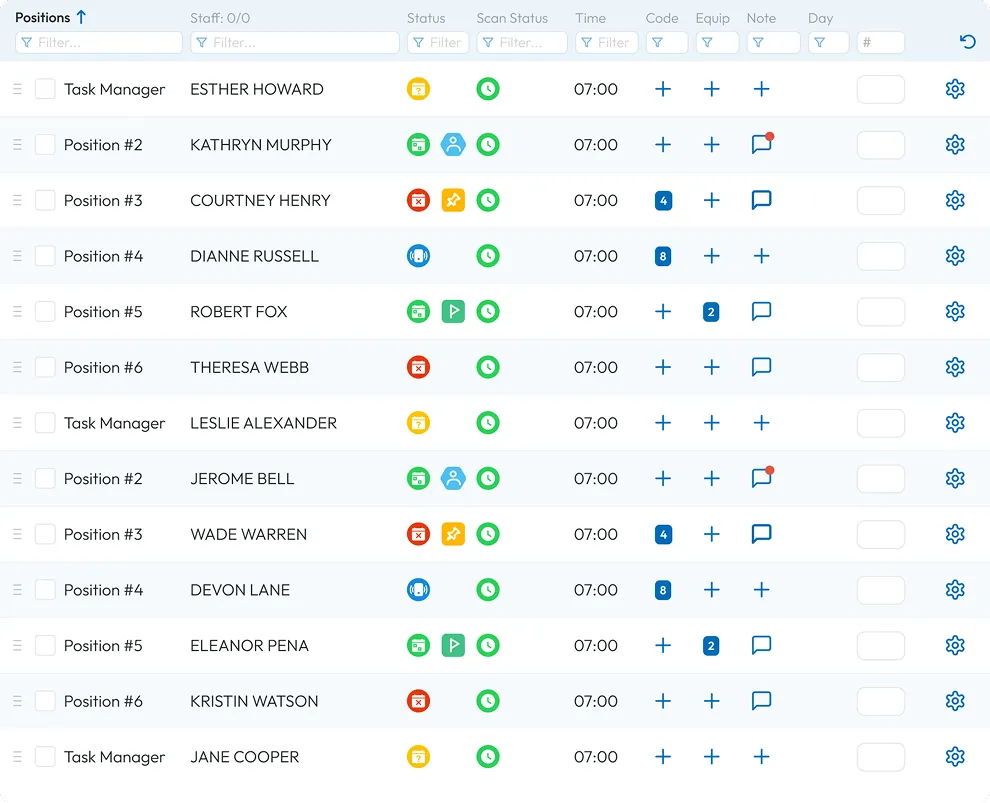Open the Day column filter dropdown
The image size is (990, 803).
click(x=829, y=43)
